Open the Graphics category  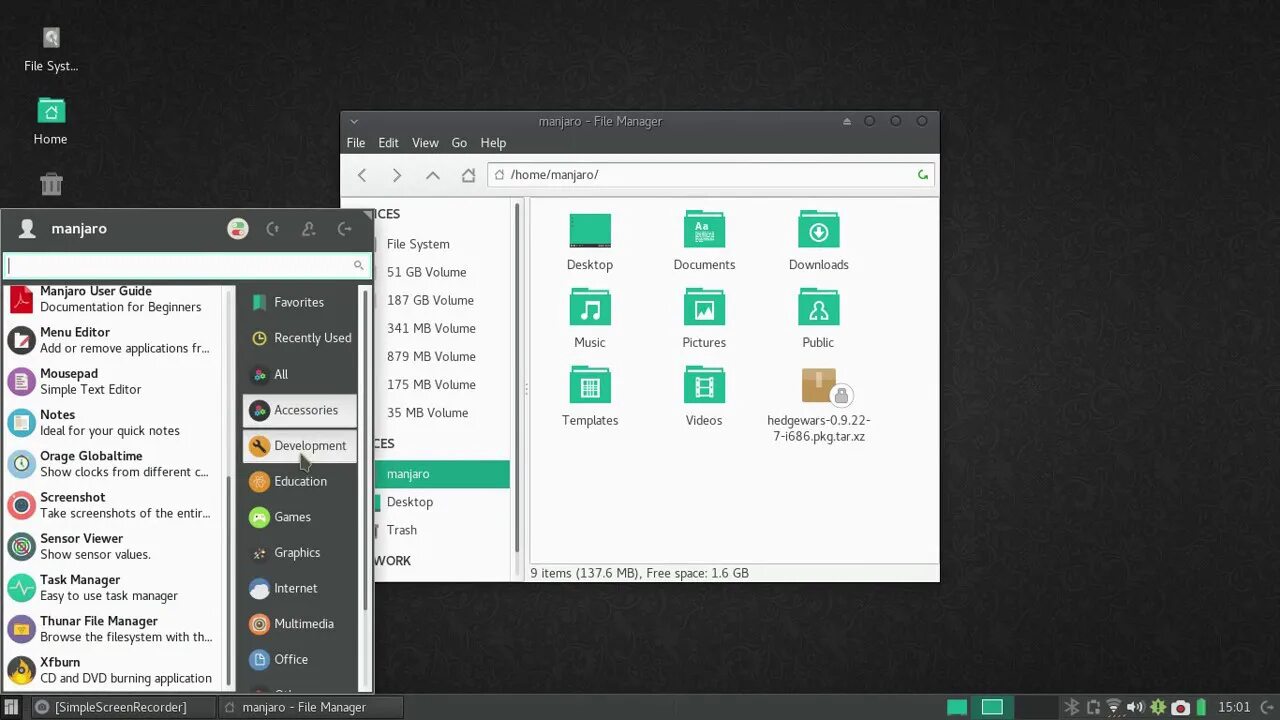coord(300,553)
